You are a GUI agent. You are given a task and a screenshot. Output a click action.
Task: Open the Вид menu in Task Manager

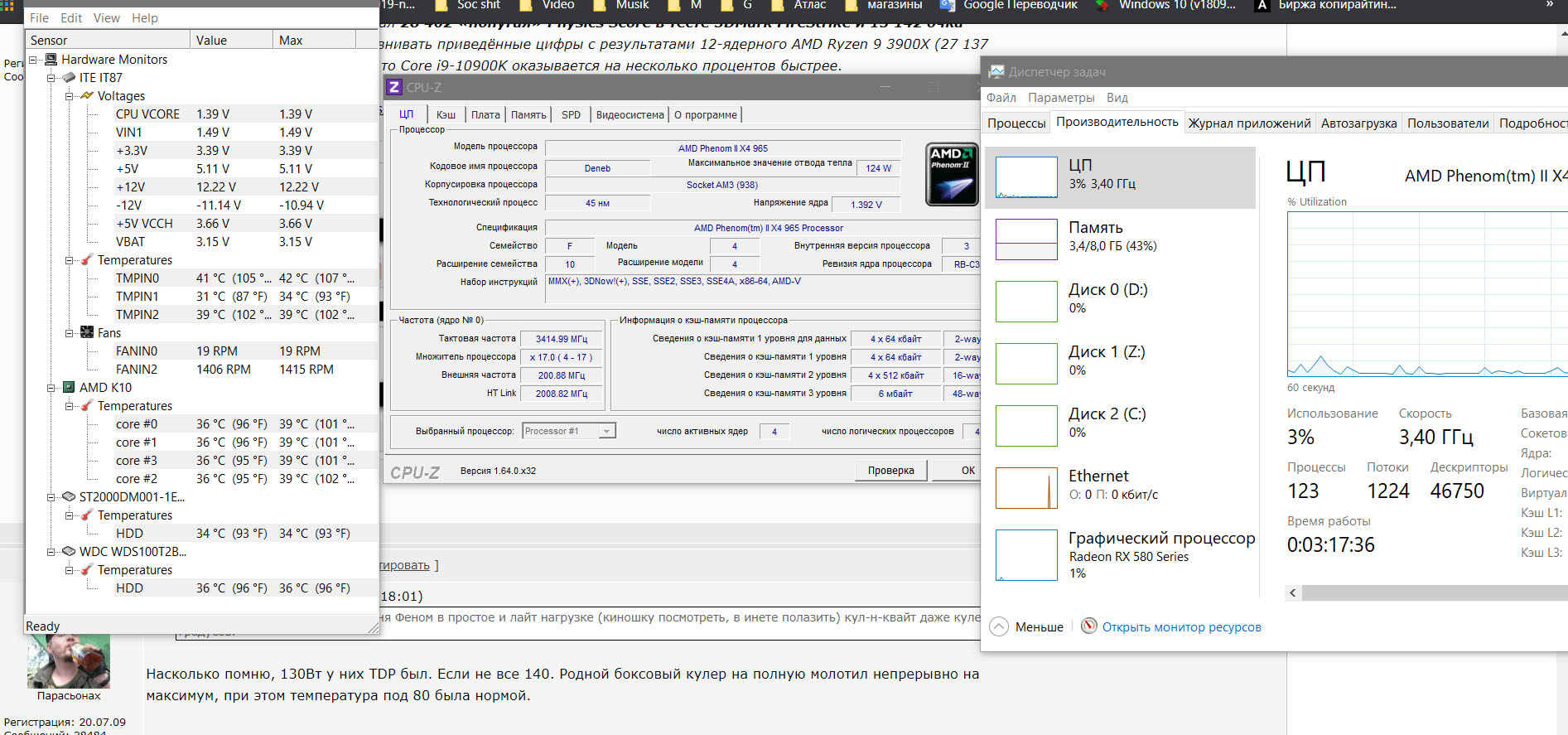coord(1117,98)
